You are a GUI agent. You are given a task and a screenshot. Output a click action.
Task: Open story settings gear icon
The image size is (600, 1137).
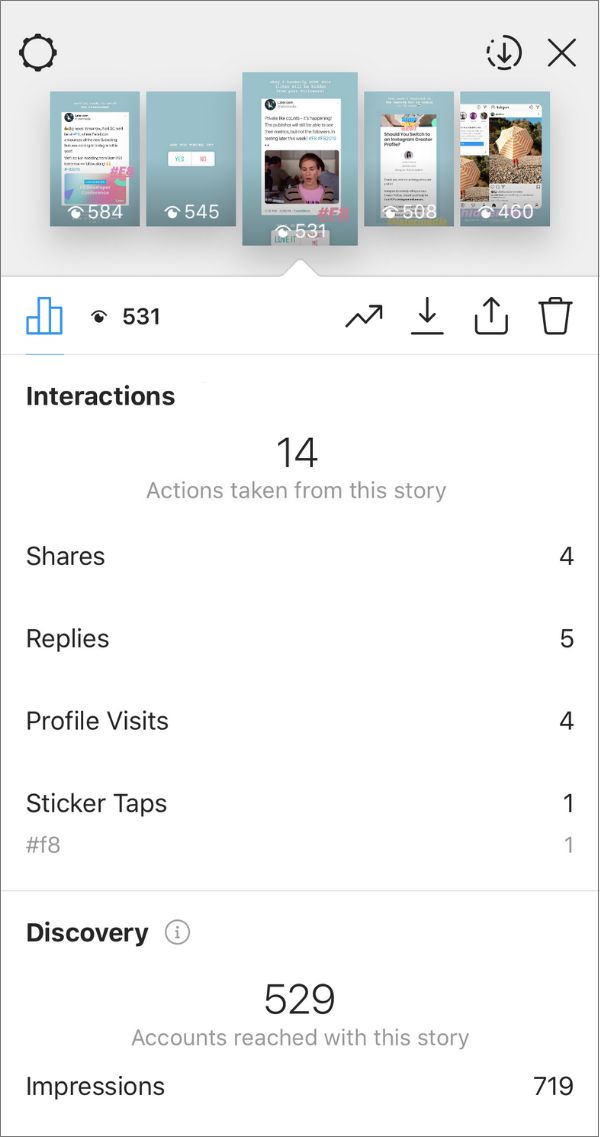(38, 52)
